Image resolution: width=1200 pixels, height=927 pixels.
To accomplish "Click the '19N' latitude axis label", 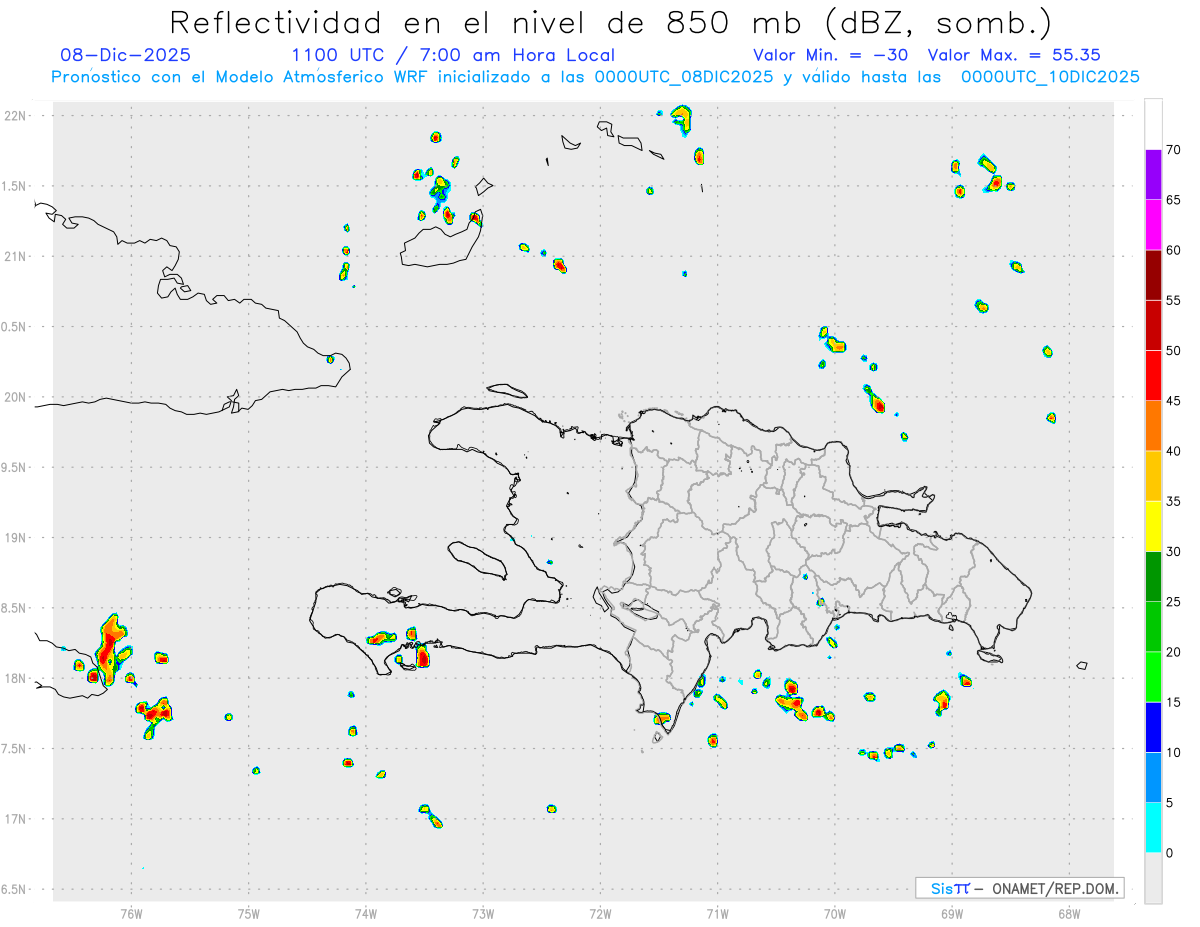I will click(15, 538).
